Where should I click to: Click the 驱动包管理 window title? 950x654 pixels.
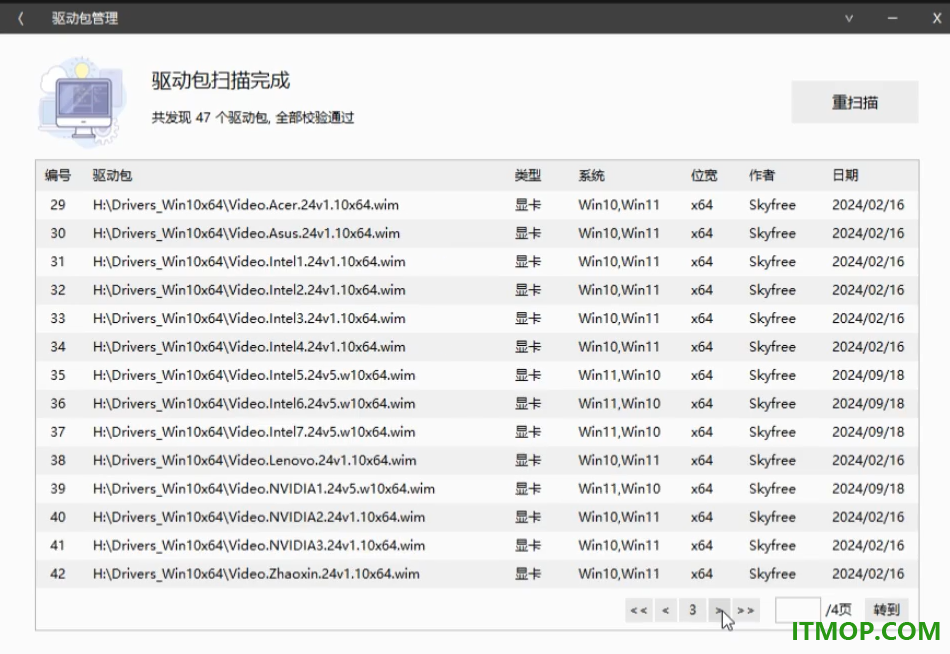85,19
